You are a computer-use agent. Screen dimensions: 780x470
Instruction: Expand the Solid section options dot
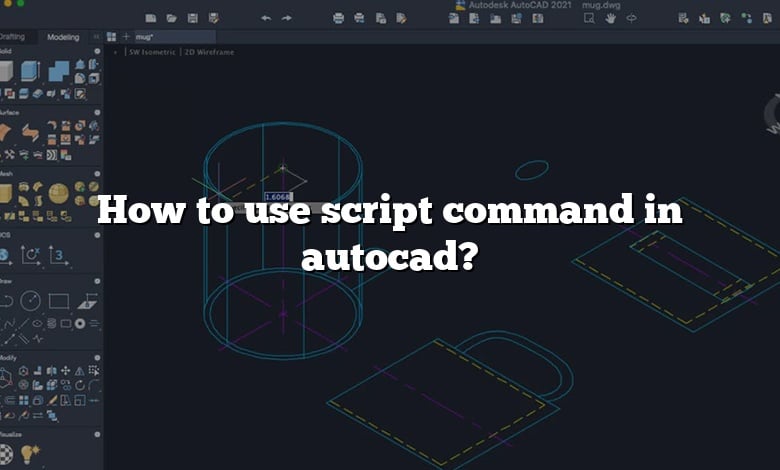pos(97,51)
